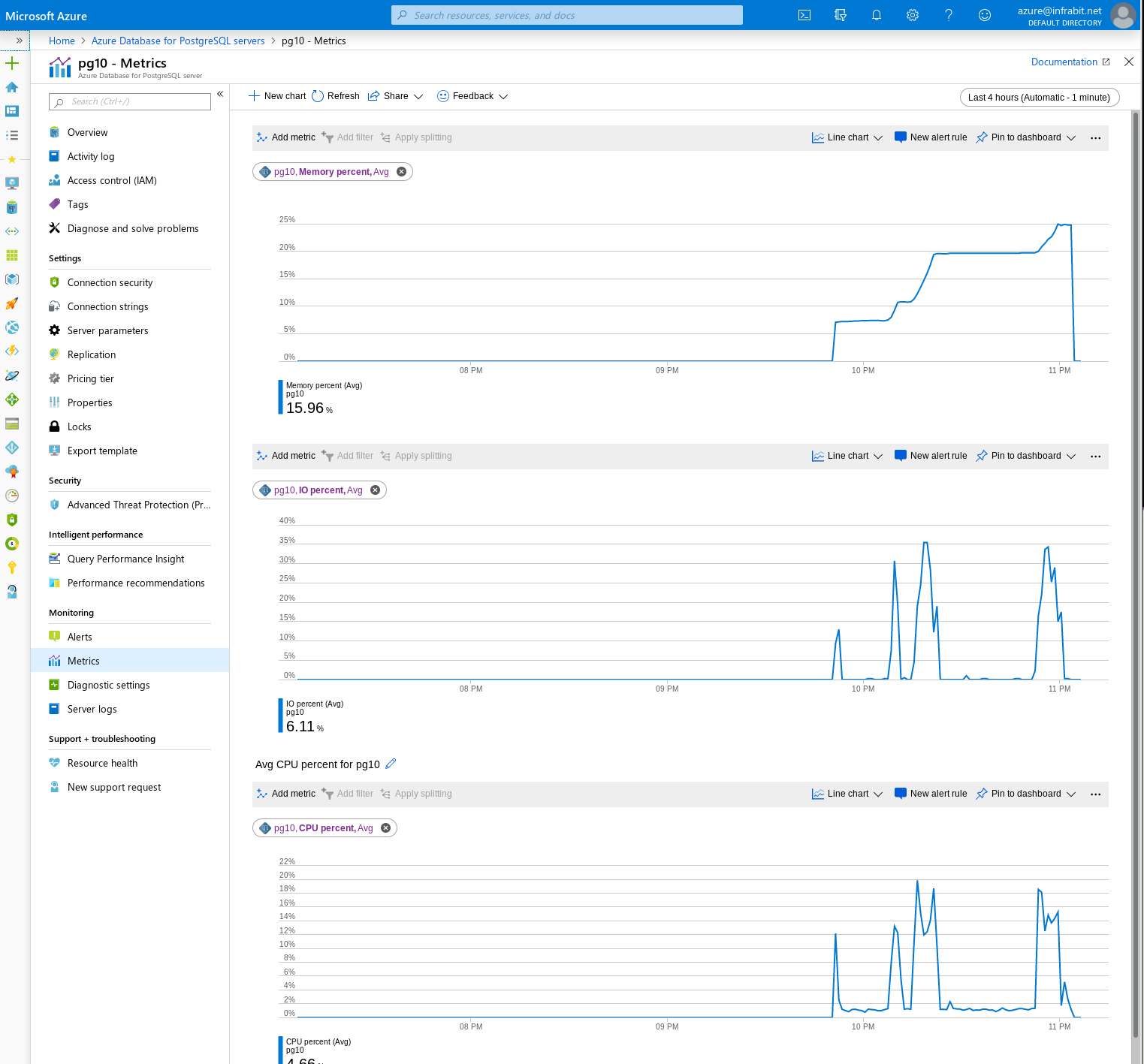Open Favorites star icon in left rail
The image size is (1144, 1064).
pos(12,159)
